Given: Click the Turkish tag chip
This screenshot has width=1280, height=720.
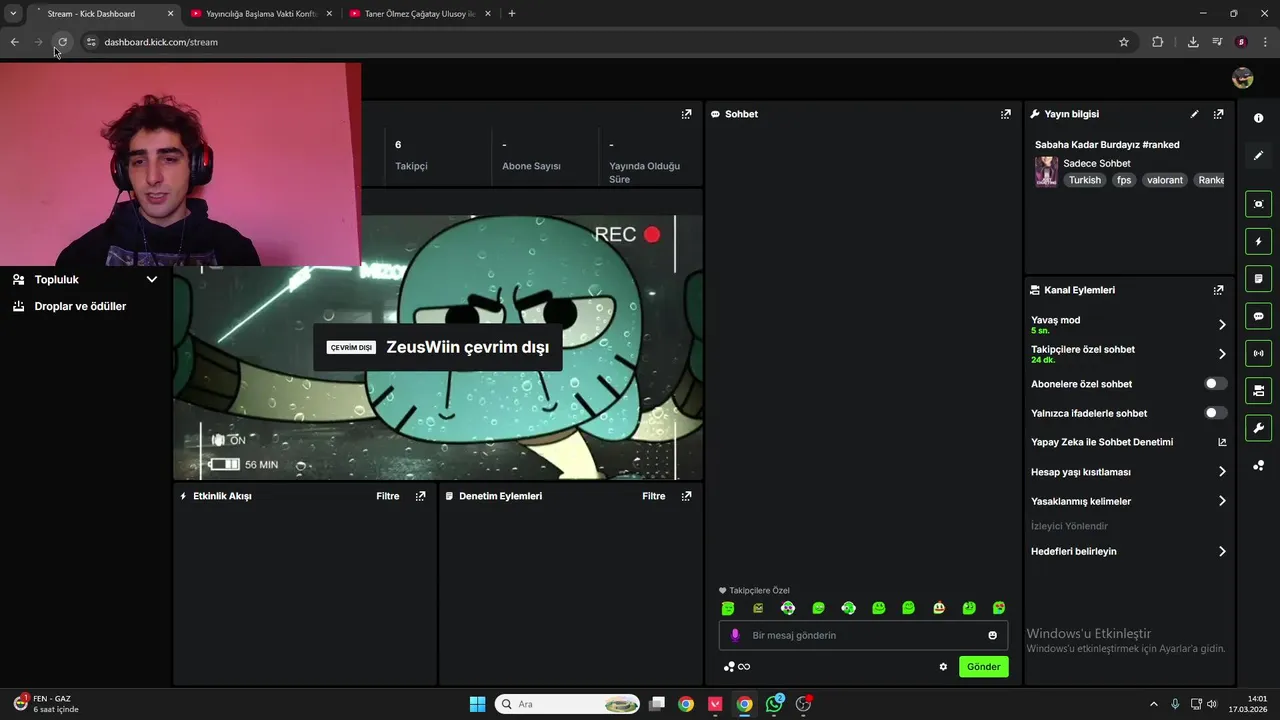Looking at the screenshot, I should [x=1084, y=180].
